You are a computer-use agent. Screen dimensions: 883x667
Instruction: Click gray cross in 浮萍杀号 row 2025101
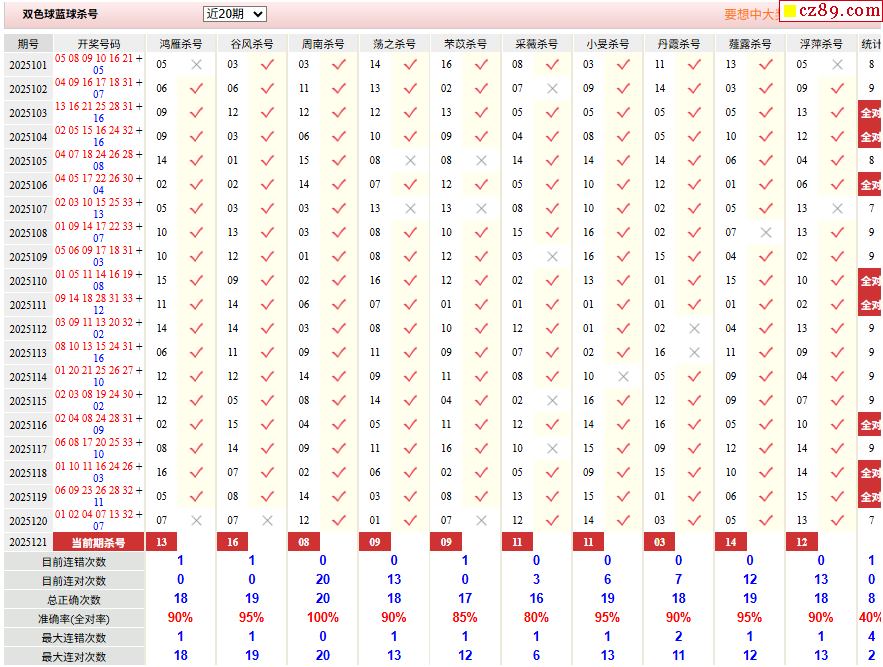837,65
